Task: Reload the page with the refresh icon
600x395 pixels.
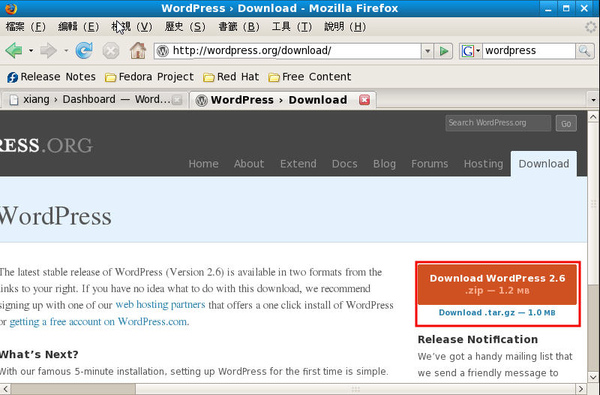Action: [84, 51]
